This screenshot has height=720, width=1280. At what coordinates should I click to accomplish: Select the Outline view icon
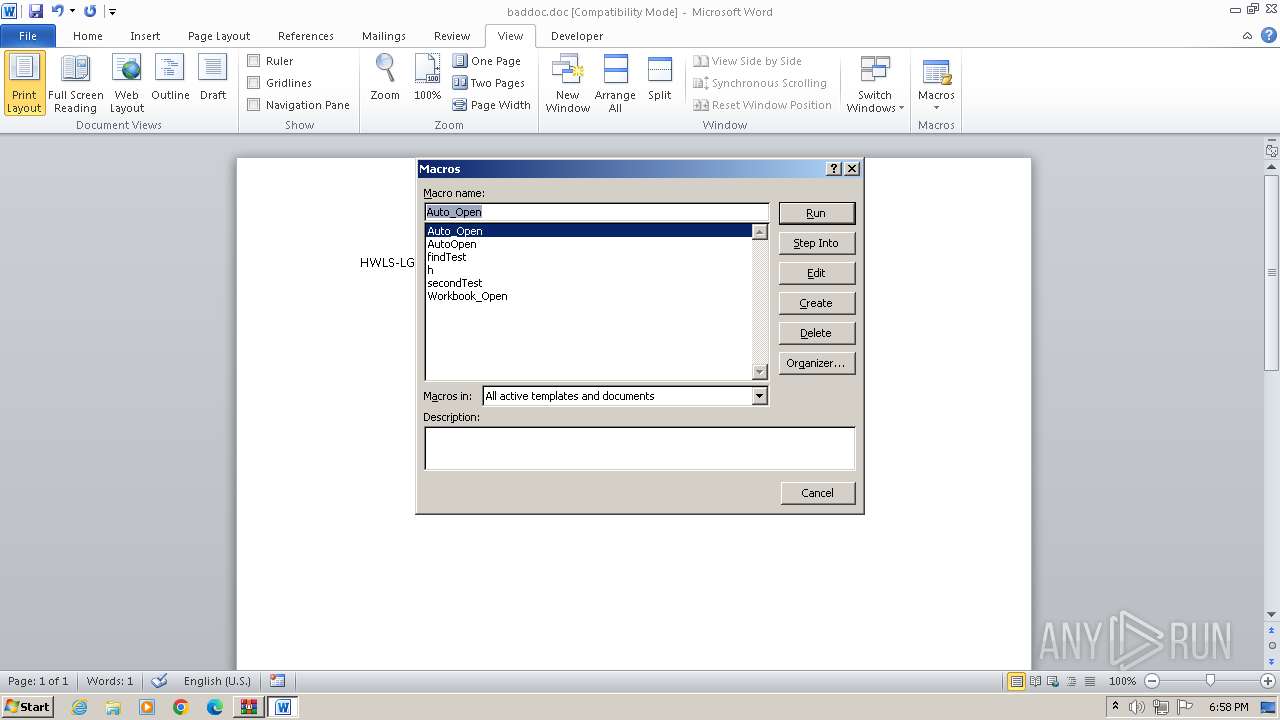point(170,78)
